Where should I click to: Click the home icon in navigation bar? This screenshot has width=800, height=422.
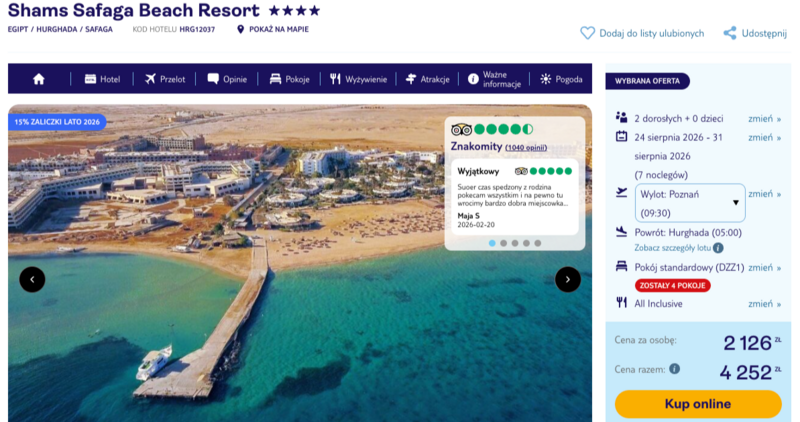tap(39, 79)
